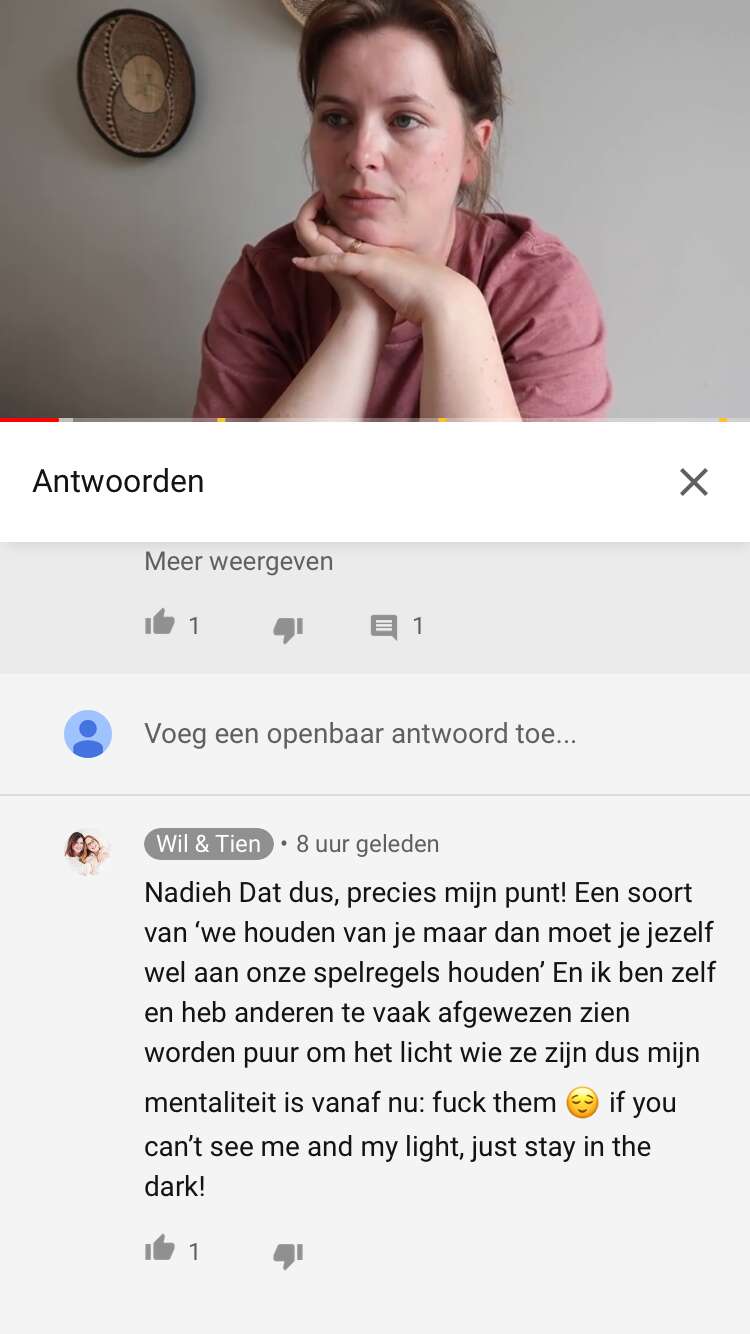Like the Wil & Tien reply
750x1334 pixels.
point(160,1249)
